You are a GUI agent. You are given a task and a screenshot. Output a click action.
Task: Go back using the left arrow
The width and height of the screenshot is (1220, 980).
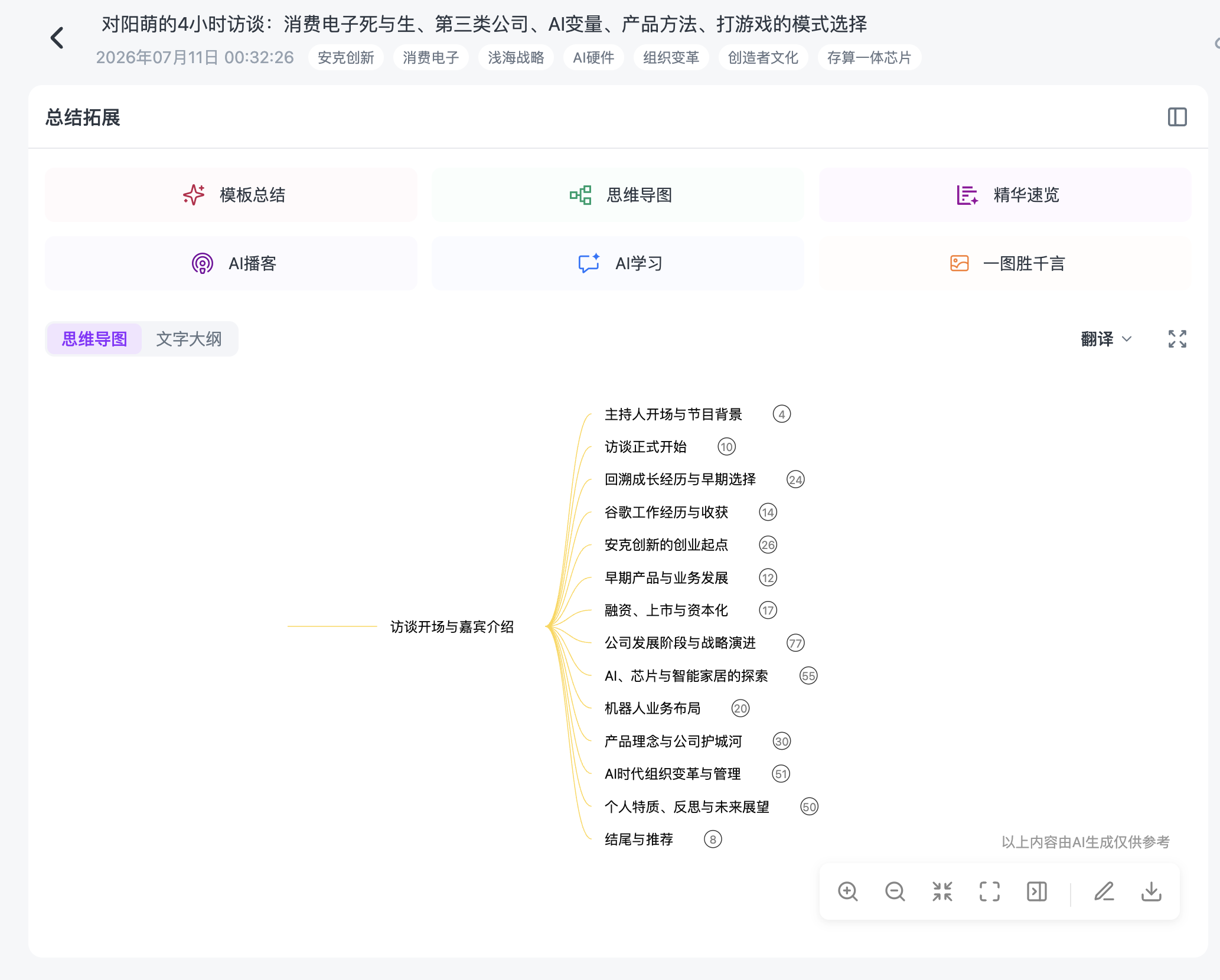57,38
